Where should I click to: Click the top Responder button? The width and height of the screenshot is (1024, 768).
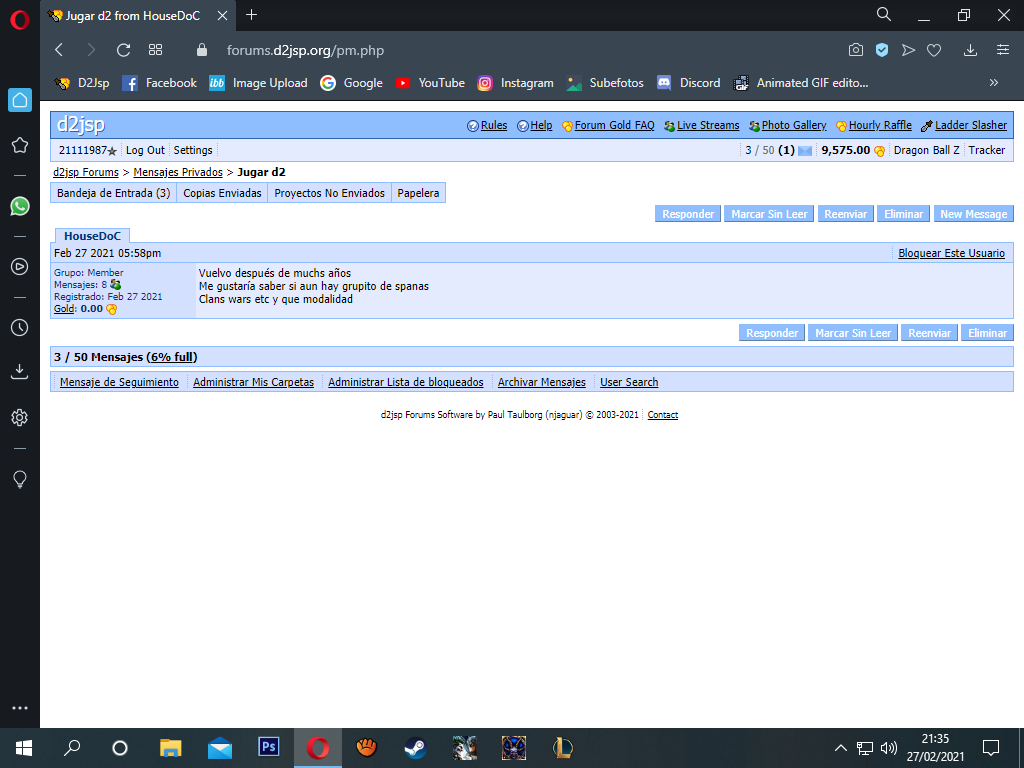[x=688, y=214]
